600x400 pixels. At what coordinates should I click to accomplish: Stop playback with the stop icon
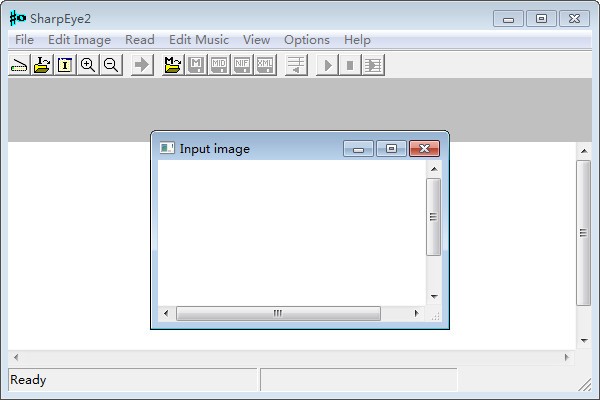[350, 65]
